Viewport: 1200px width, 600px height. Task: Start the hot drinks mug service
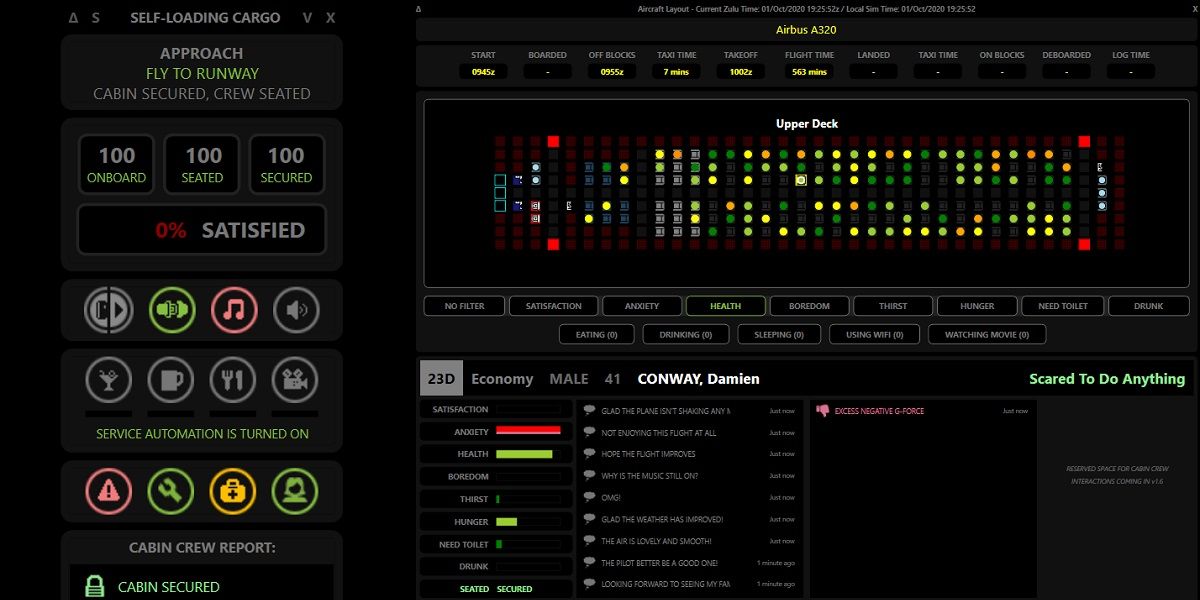(x=172, y=380)
